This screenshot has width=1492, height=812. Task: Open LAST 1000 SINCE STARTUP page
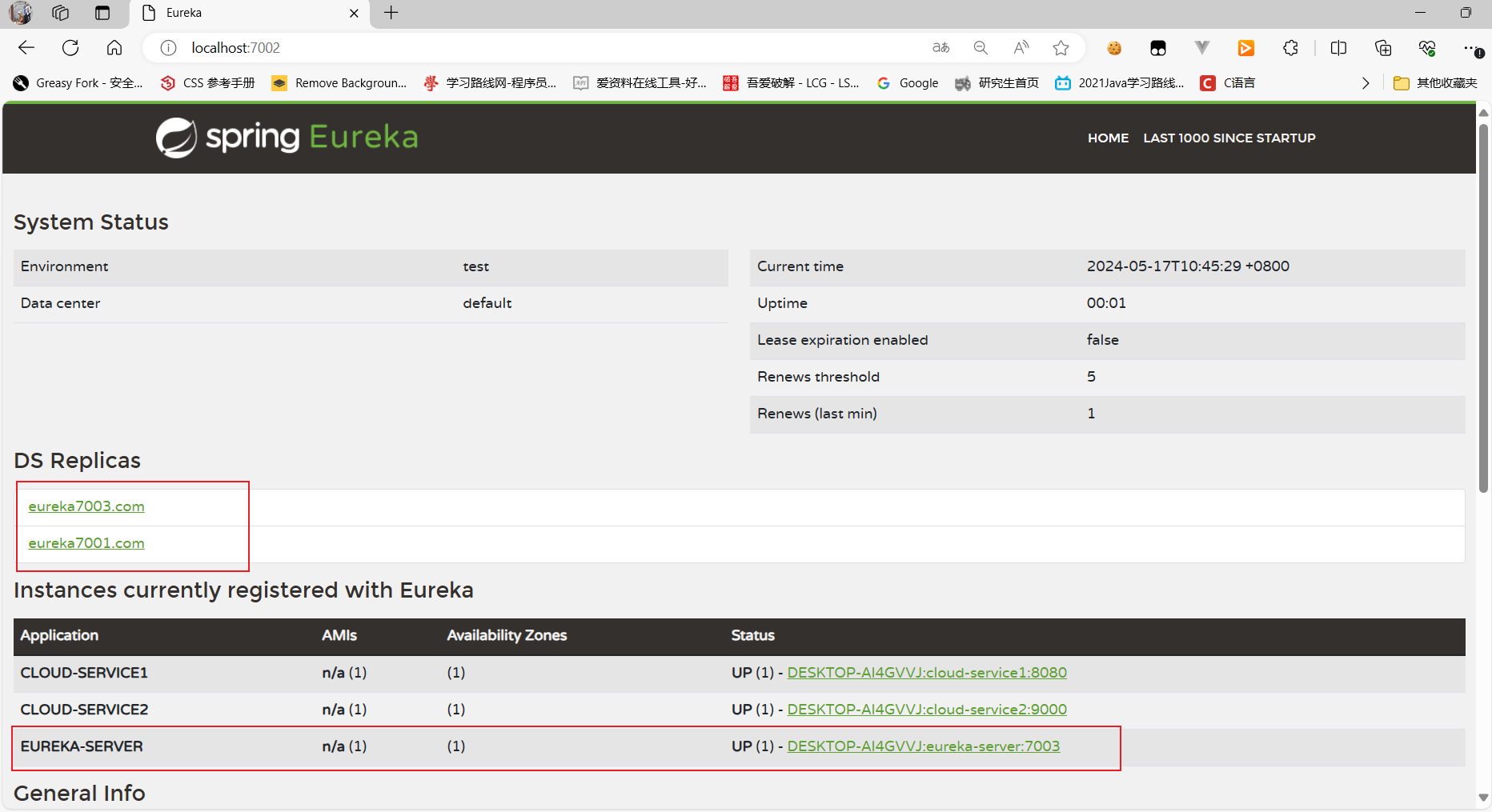coord(1229,138)
